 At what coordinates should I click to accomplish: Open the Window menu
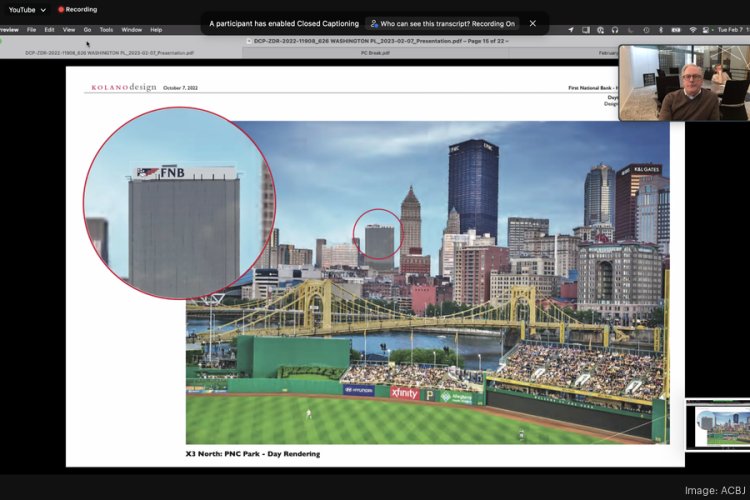click(x=132, y=30)
